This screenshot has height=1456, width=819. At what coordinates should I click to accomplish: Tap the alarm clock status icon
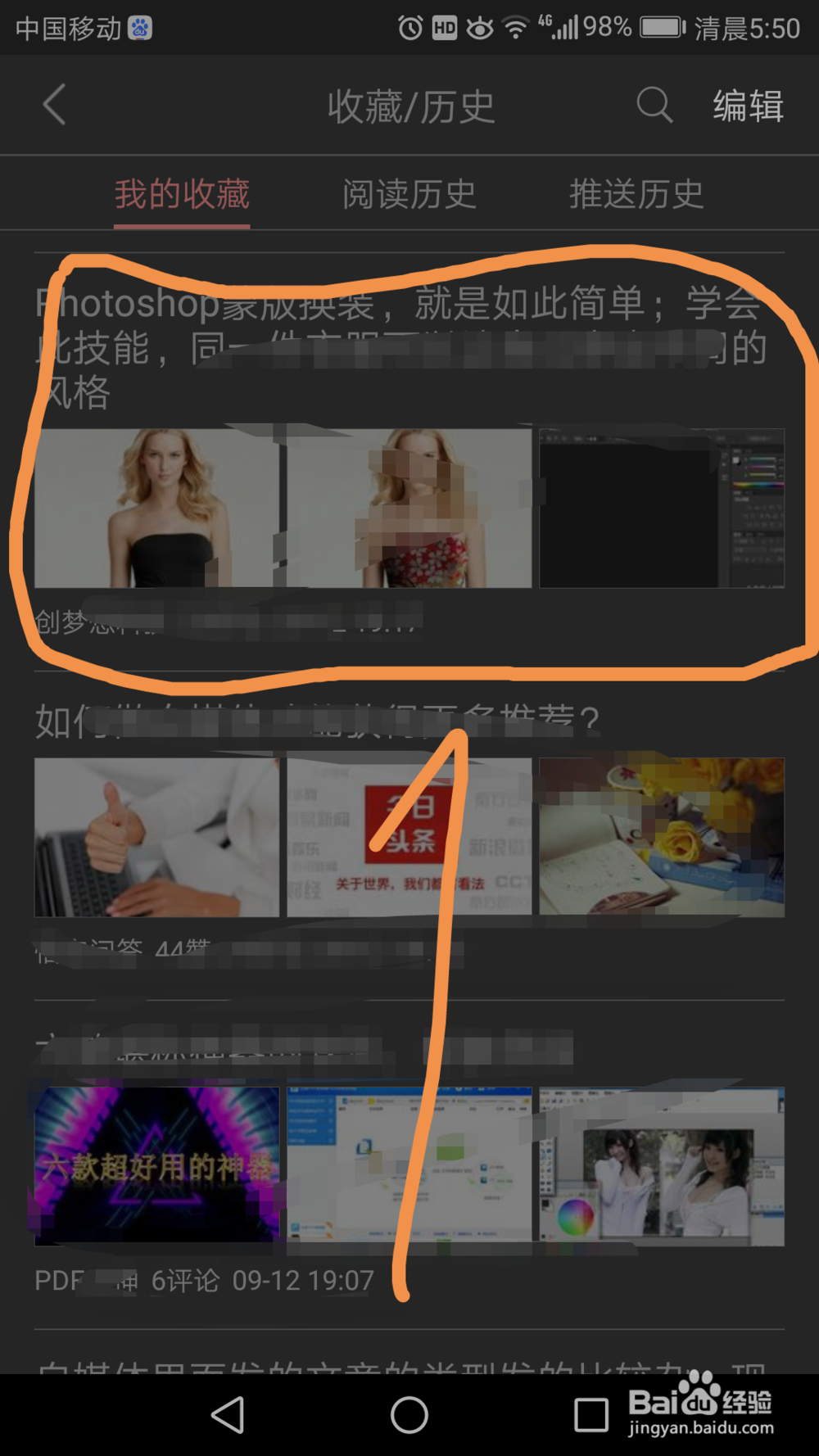click(410, 29)
